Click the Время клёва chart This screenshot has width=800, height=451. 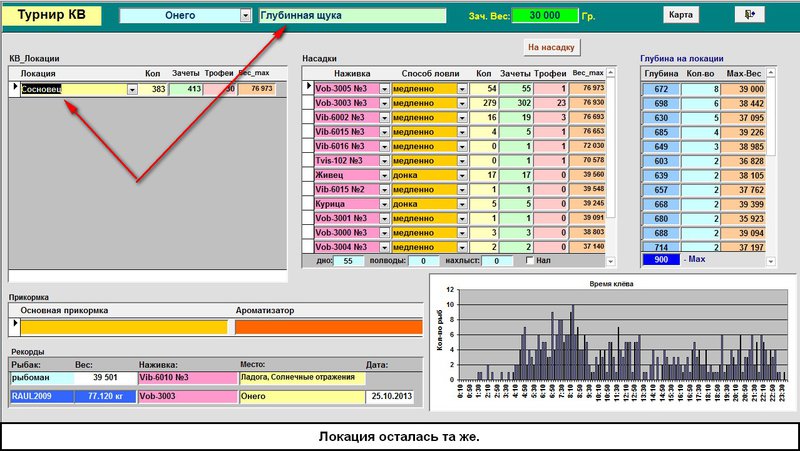click(612, 342)
